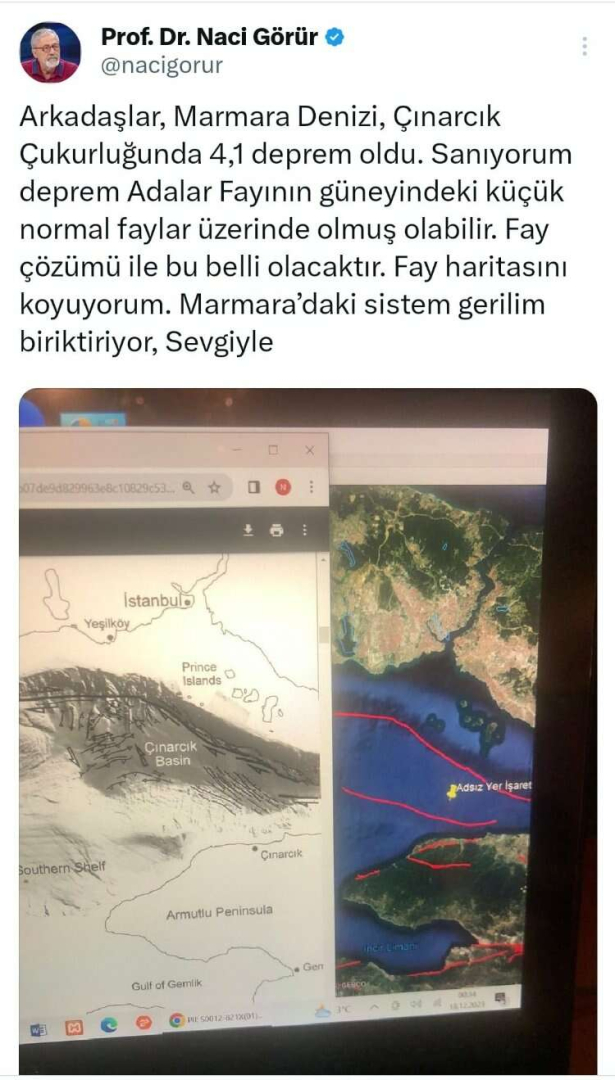Click the PDF print icon
This screenshot has height=1080, width=615.
click(277, 530)
